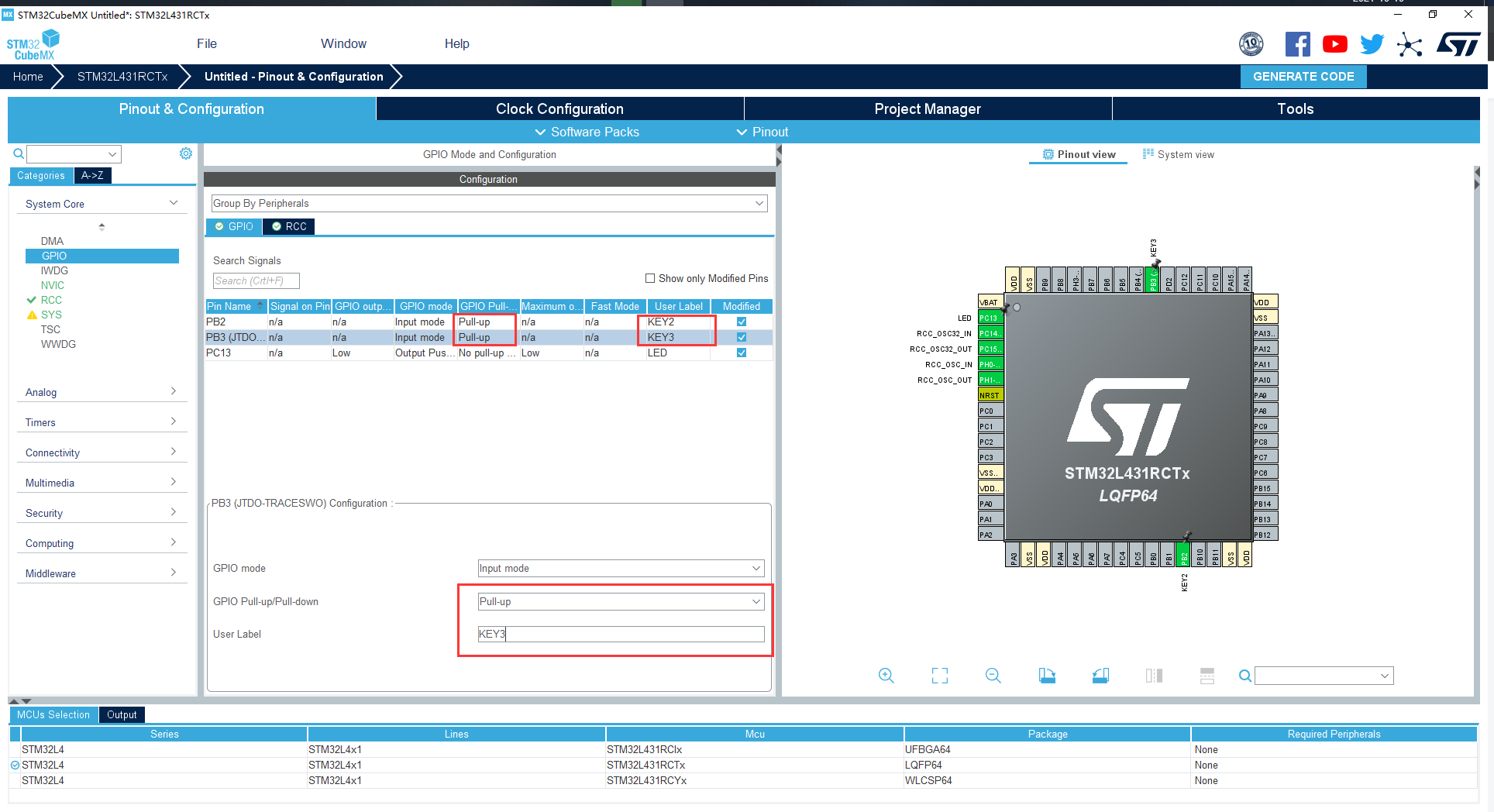1494x812 pixels.
Task: Open the Software Packs dropdown menu
Action: (587, 132)
